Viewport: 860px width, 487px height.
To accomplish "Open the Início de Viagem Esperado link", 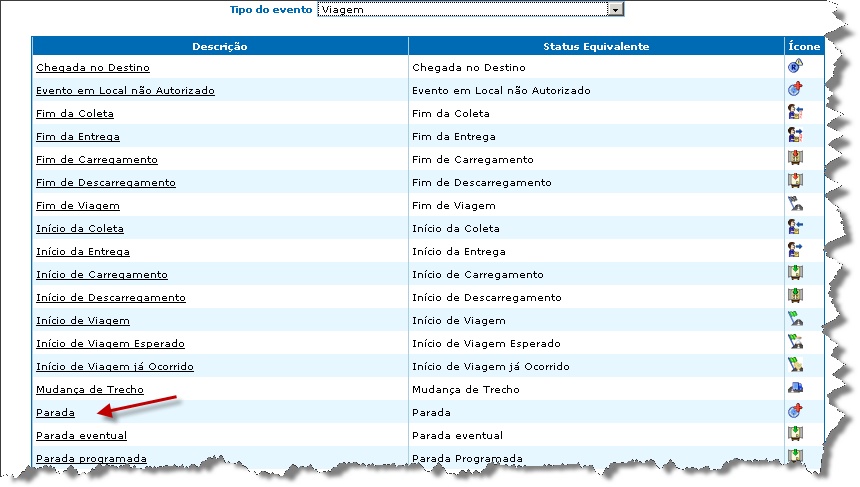I will pyautogui.click(x=110, y=344).
